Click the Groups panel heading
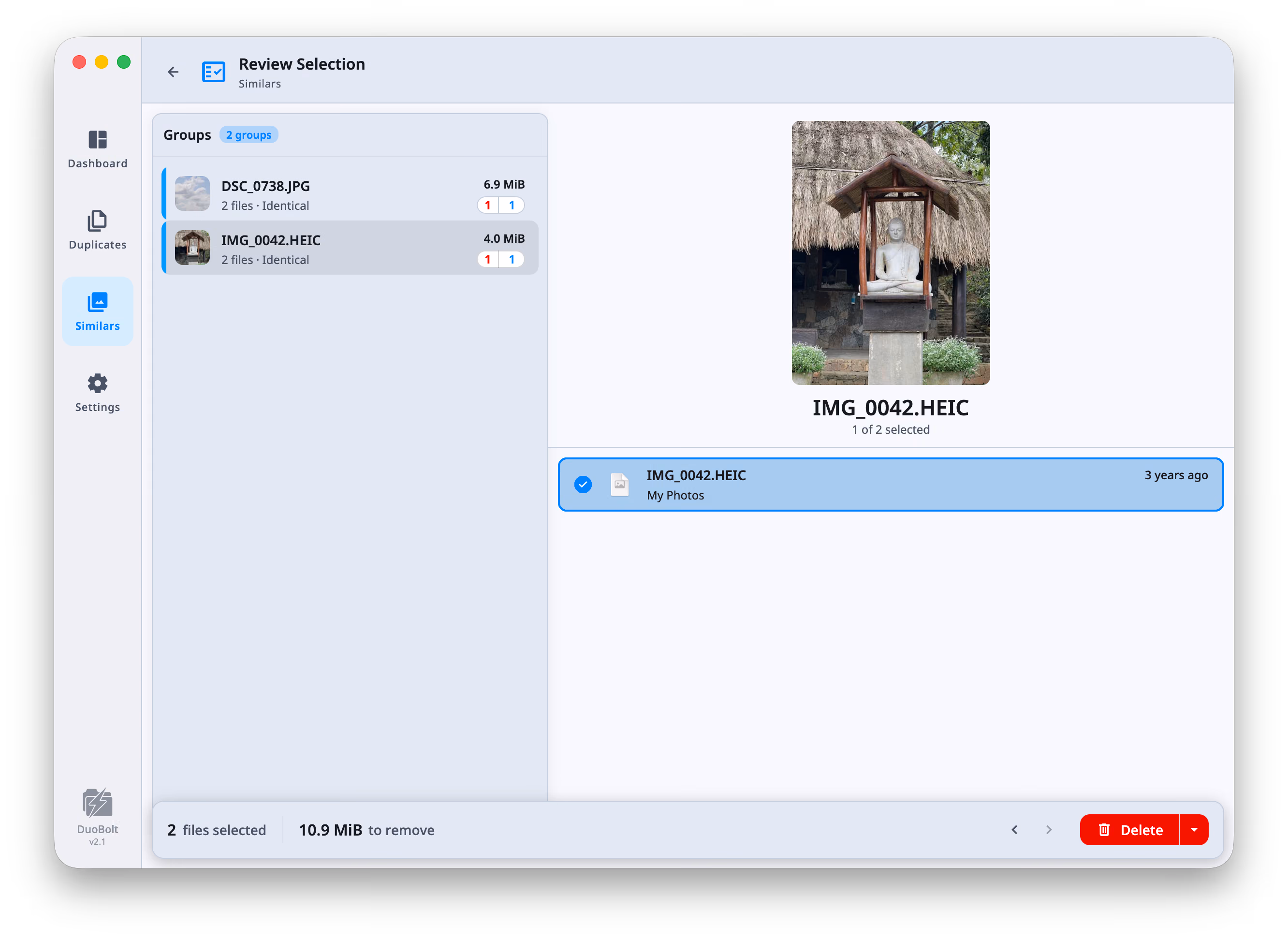Screen dimensions: 1288x940 coord(187,135)
